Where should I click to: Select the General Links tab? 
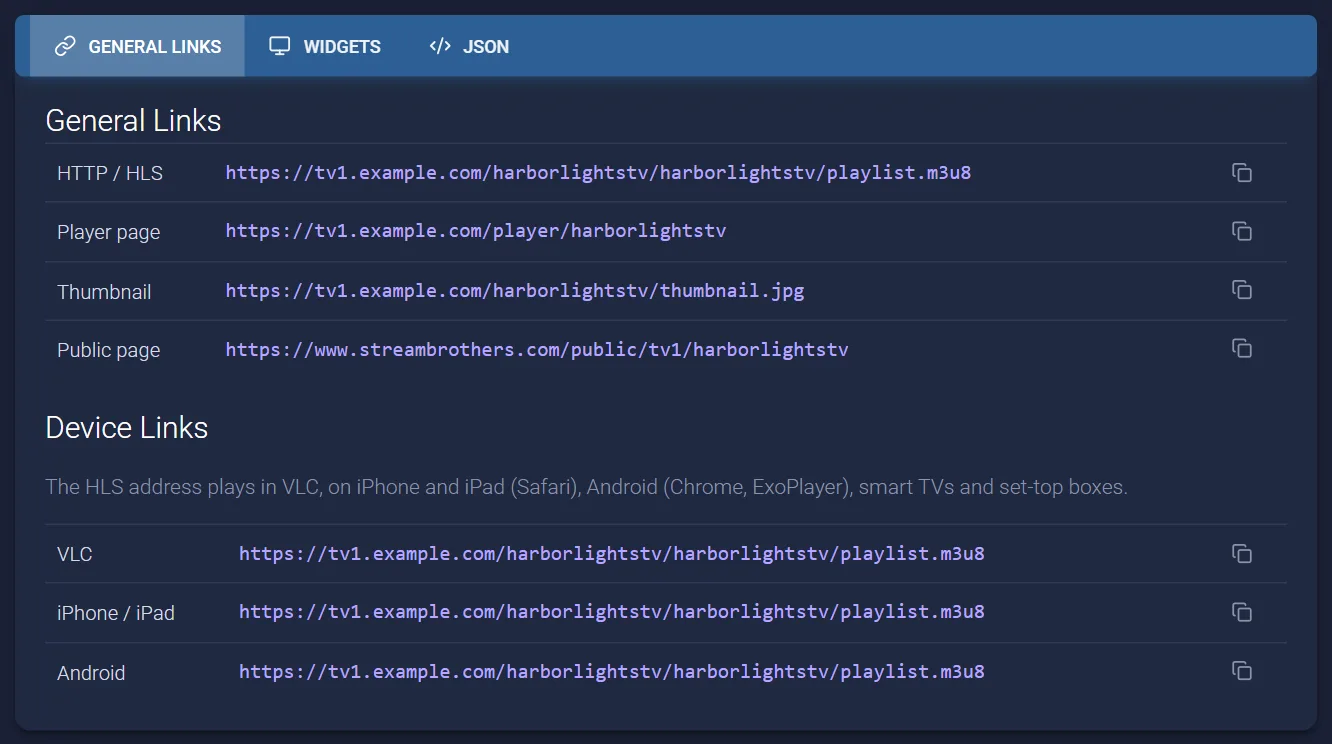138,46
